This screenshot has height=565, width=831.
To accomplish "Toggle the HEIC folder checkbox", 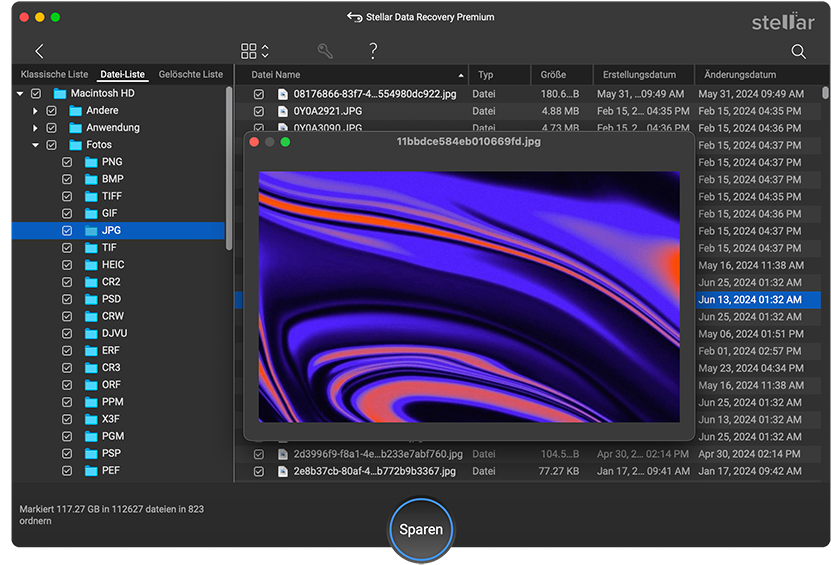I will [x=67, y=265].
